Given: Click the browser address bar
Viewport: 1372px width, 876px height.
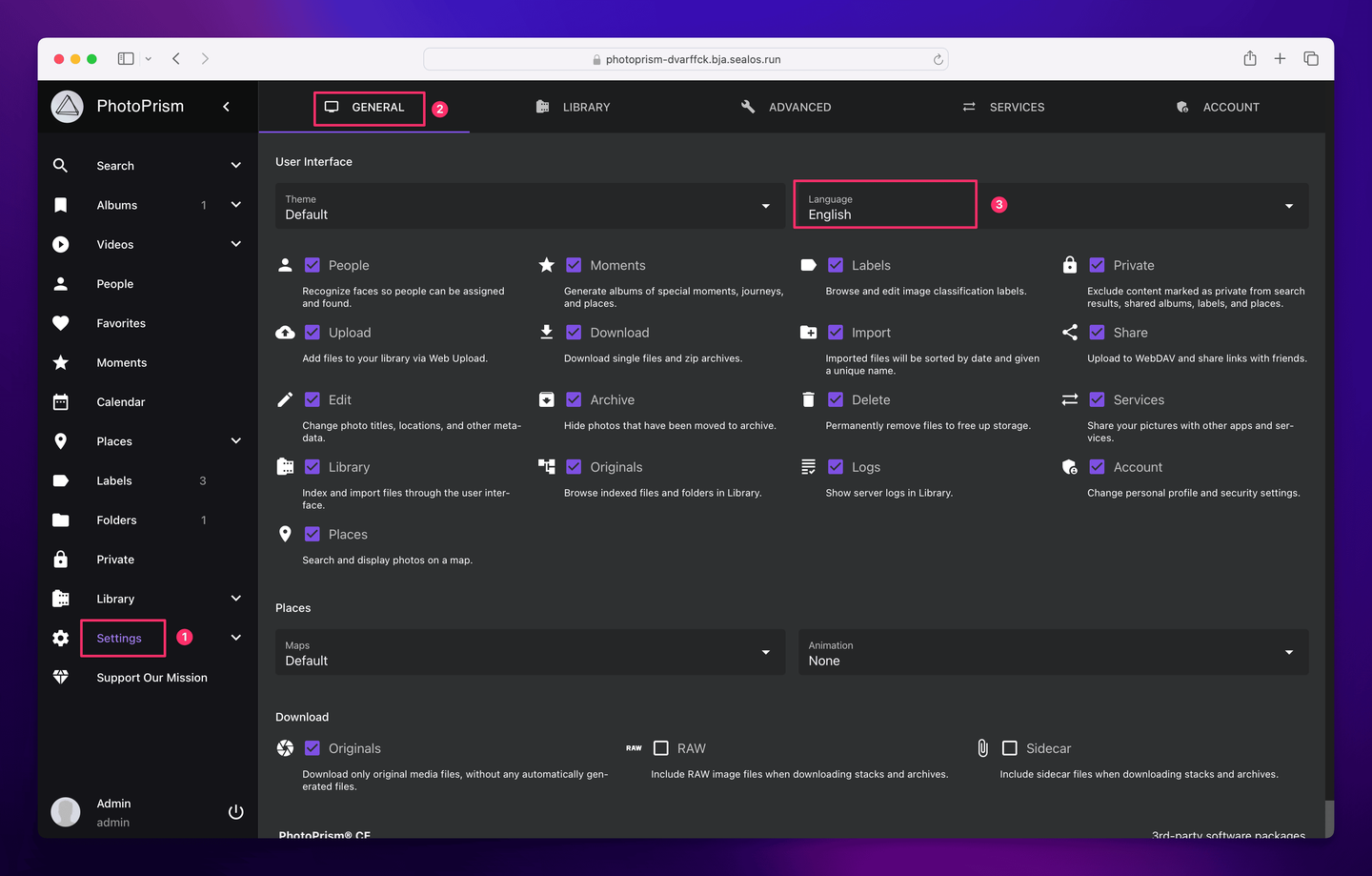Looking at the screenshot, I should point(686,59).
